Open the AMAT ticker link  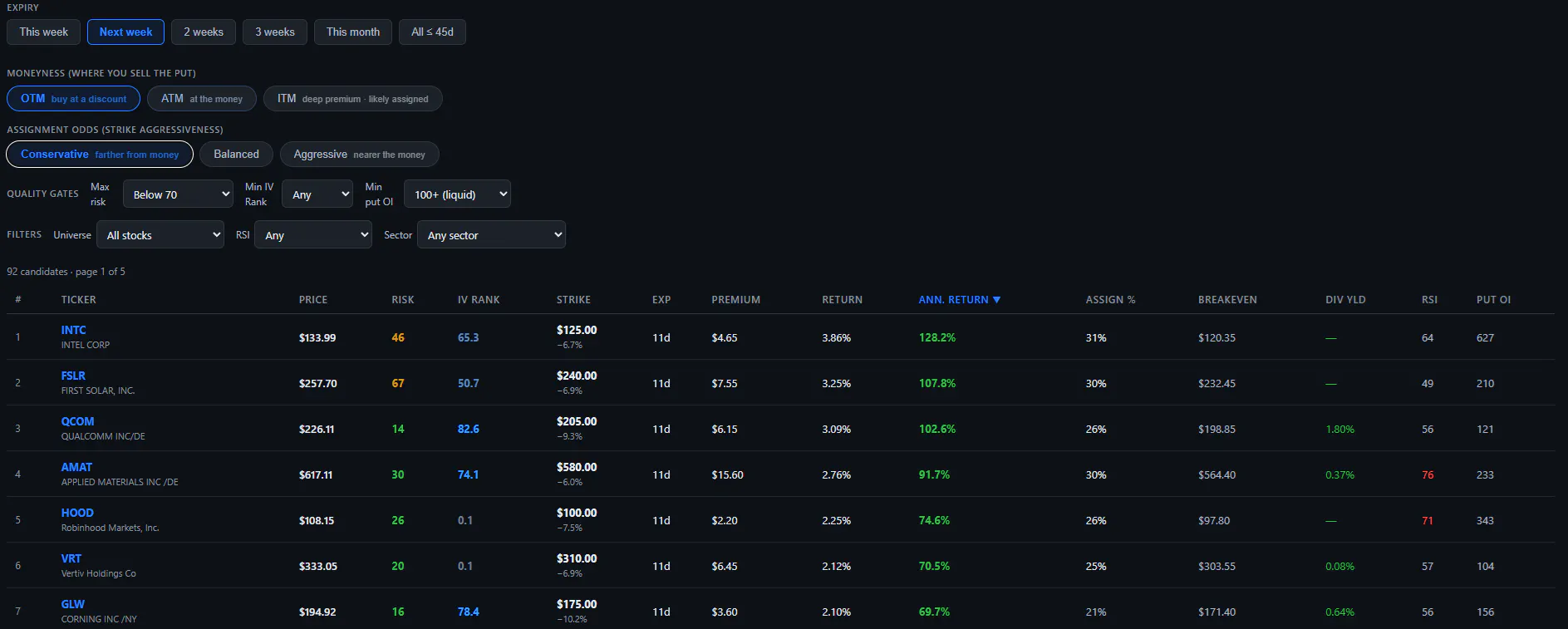[76, 467]
